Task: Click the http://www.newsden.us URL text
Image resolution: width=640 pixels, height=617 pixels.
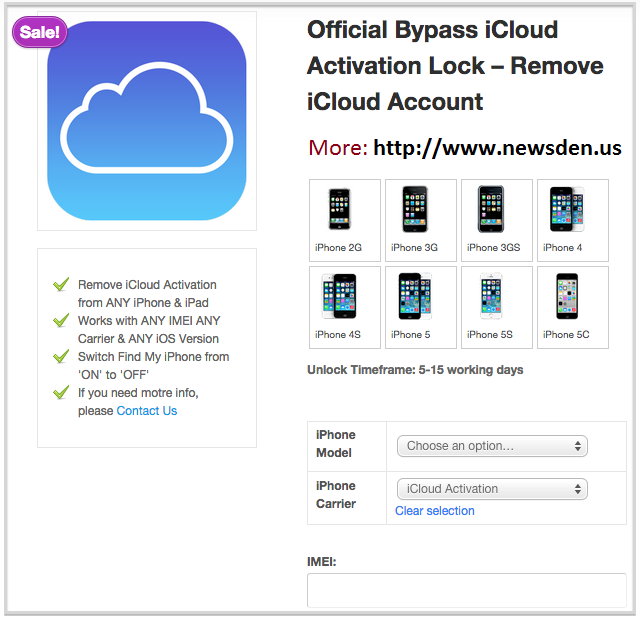Action: click(498, 148)
